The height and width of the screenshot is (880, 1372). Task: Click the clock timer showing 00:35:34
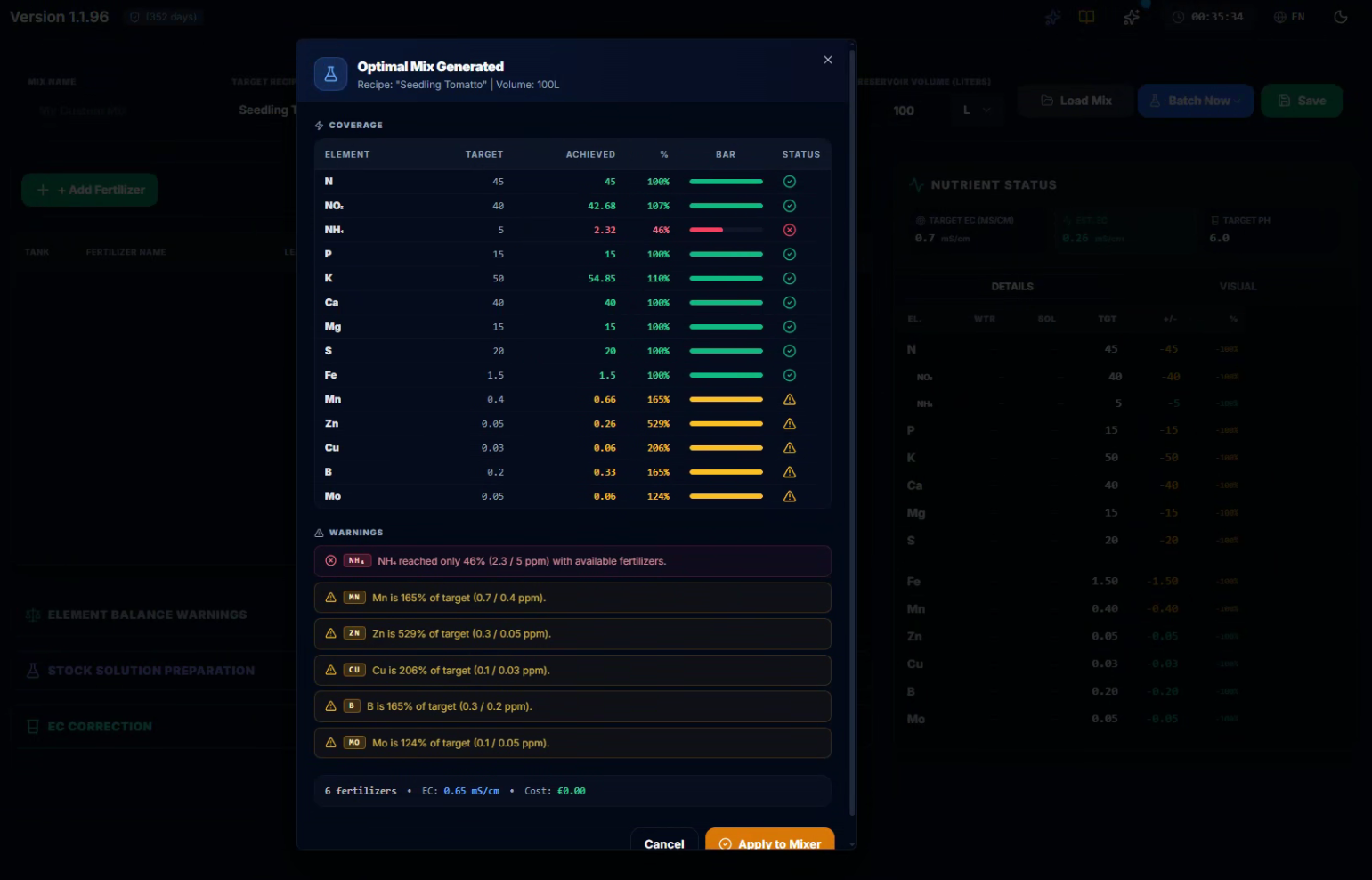1207,17
